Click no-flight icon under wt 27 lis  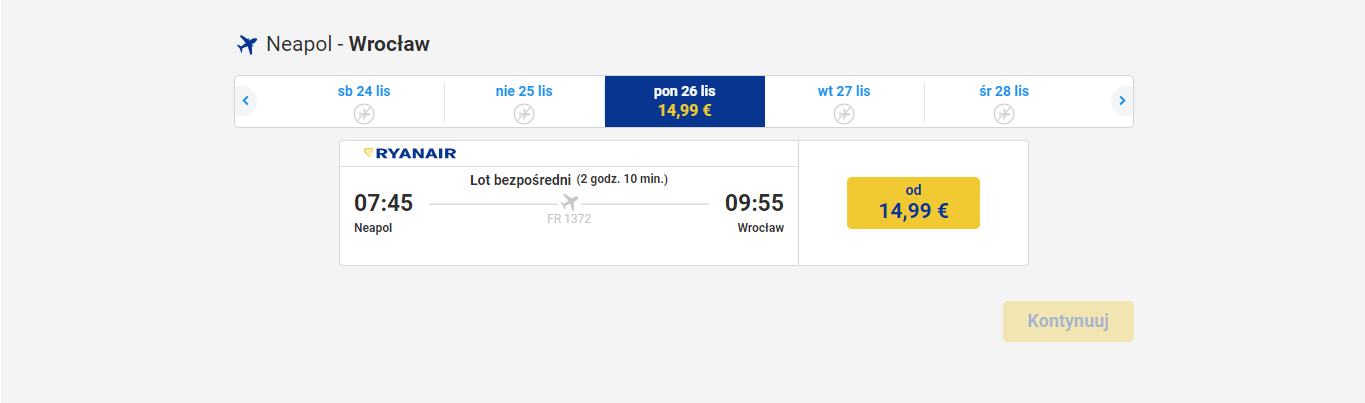[x=844, y=114]
